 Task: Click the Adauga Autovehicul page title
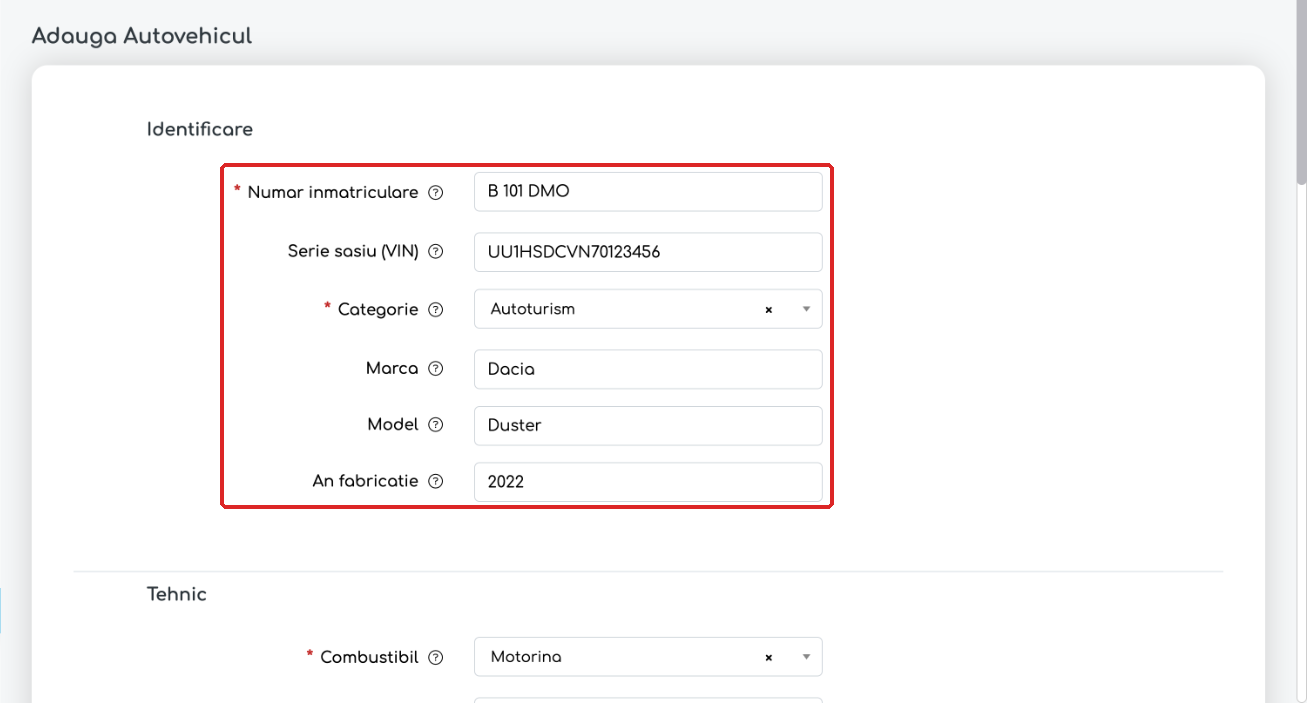142,36
